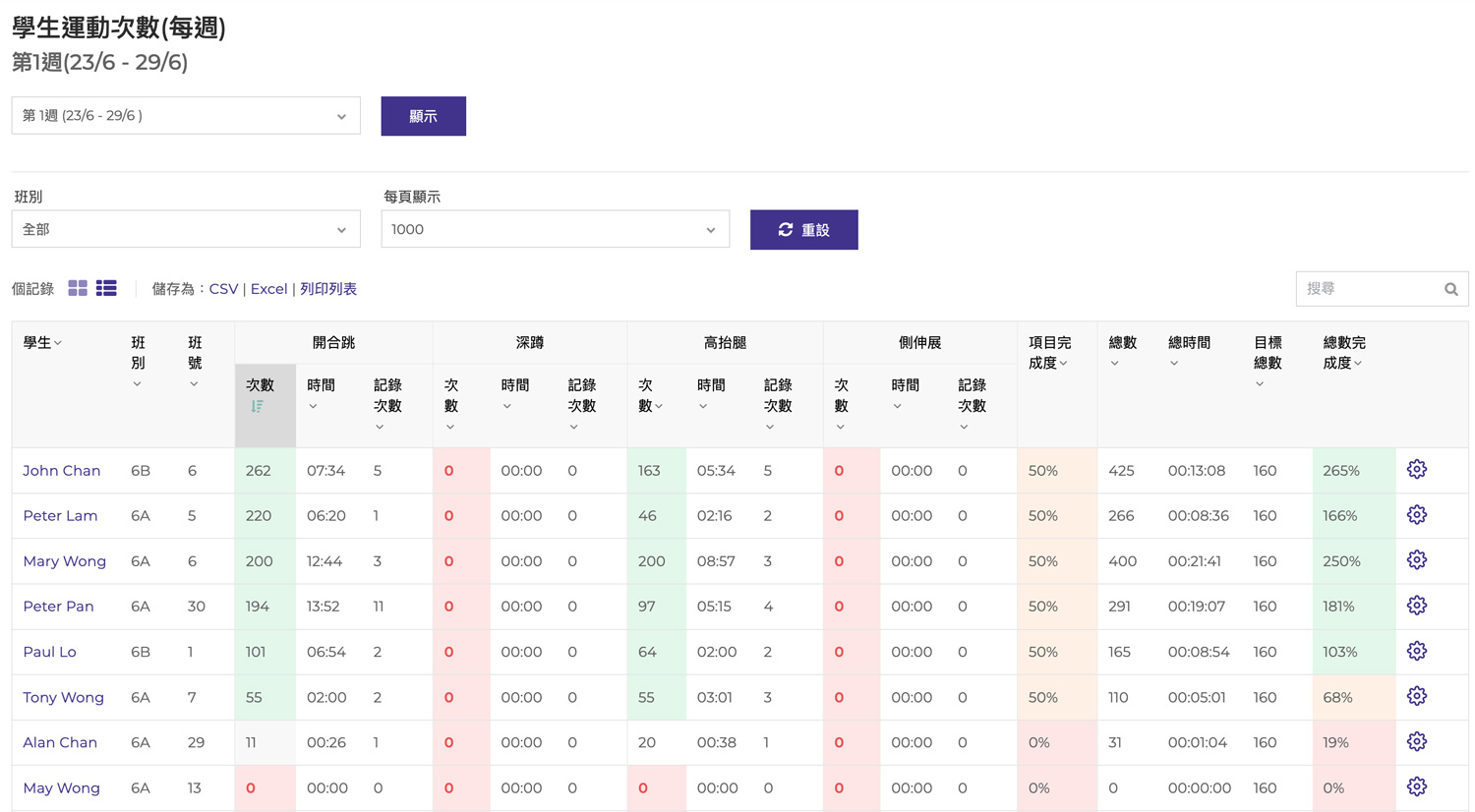1475x812 pixels.
Task: Open settings gear for May Wong
Action: 1416,786
